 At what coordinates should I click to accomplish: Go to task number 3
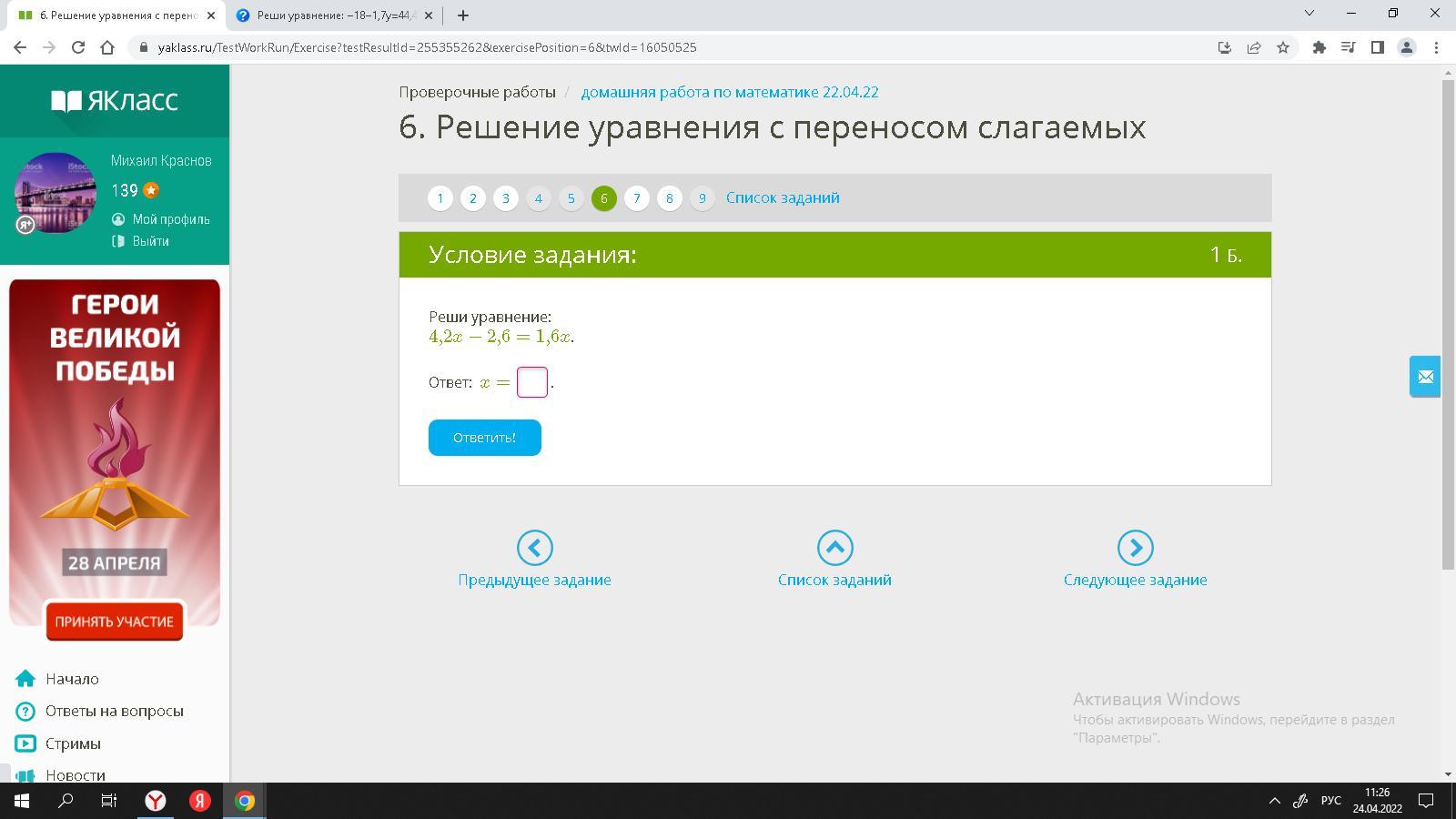point(506,198)
